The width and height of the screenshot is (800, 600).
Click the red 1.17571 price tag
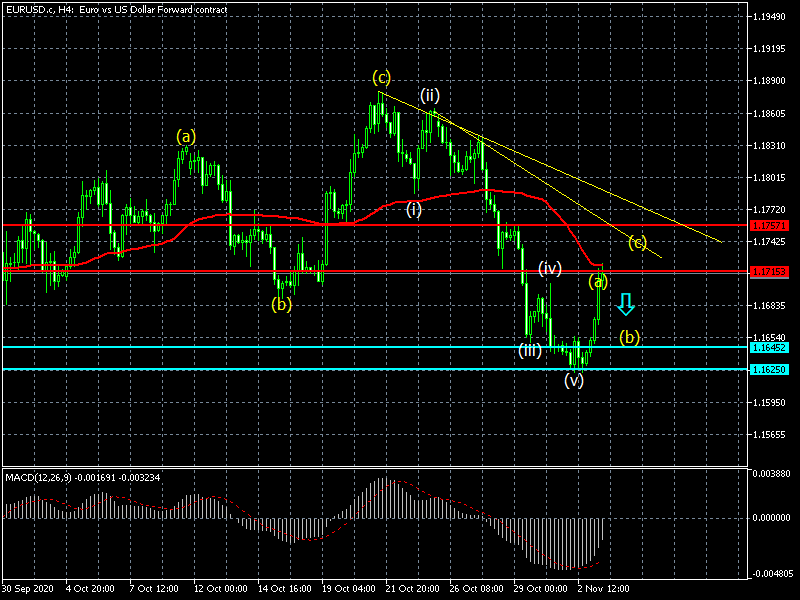click(770, 226)
